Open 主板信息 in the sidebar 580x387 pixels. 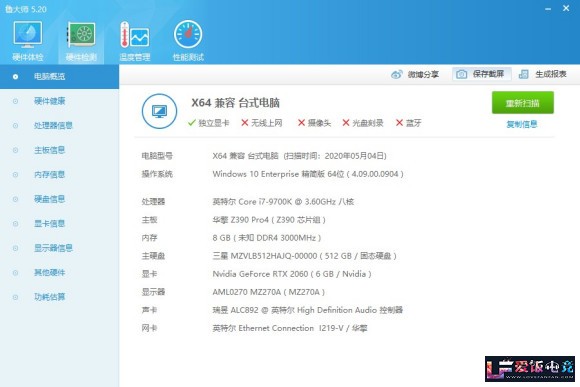click(59, 150)
